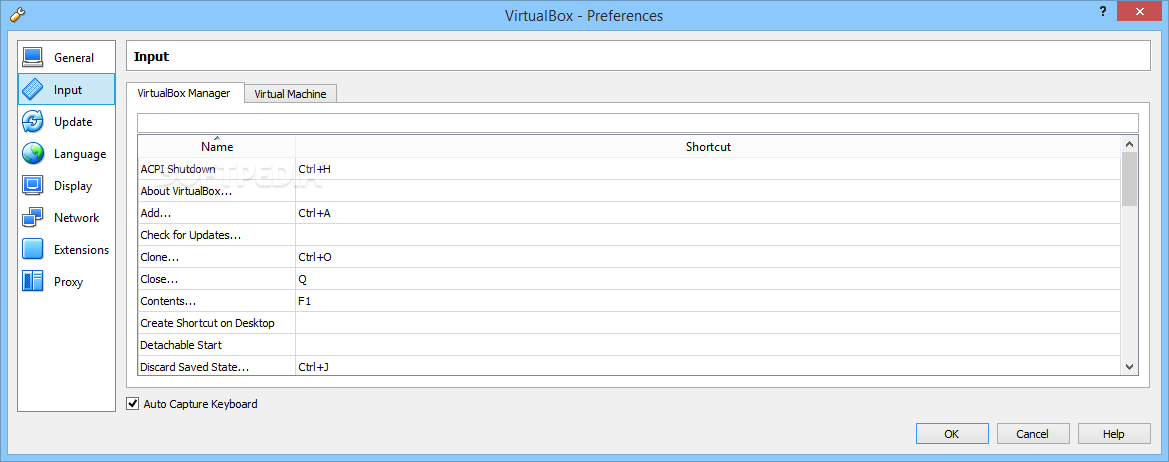The width and height of the screenshot is (1169, 462).
Task: Open the General settings icon
Action: pos(33,58)
